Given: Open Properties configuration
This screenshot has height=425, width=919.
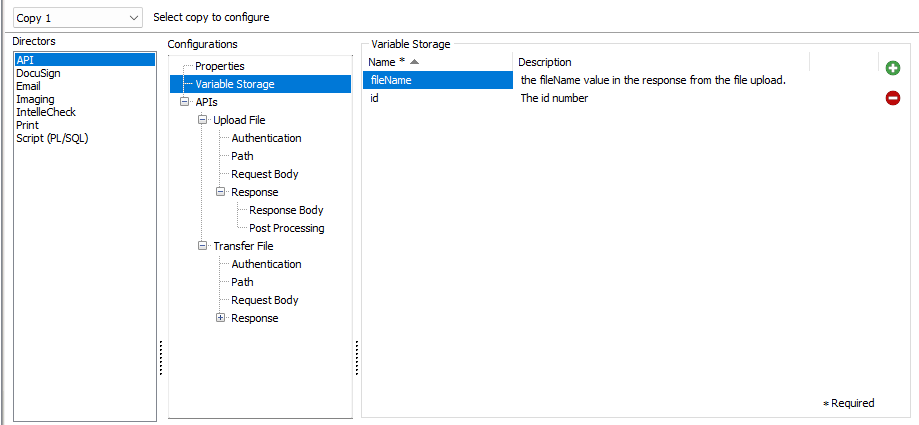Looking at the screenshot, I should 220,66.
